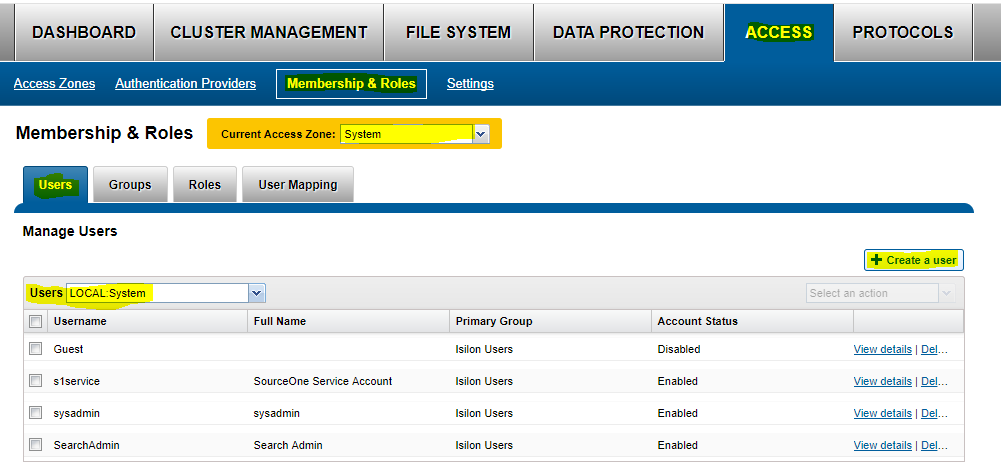Toggle the select-all checkbox in table header

[x=36, y=321]
